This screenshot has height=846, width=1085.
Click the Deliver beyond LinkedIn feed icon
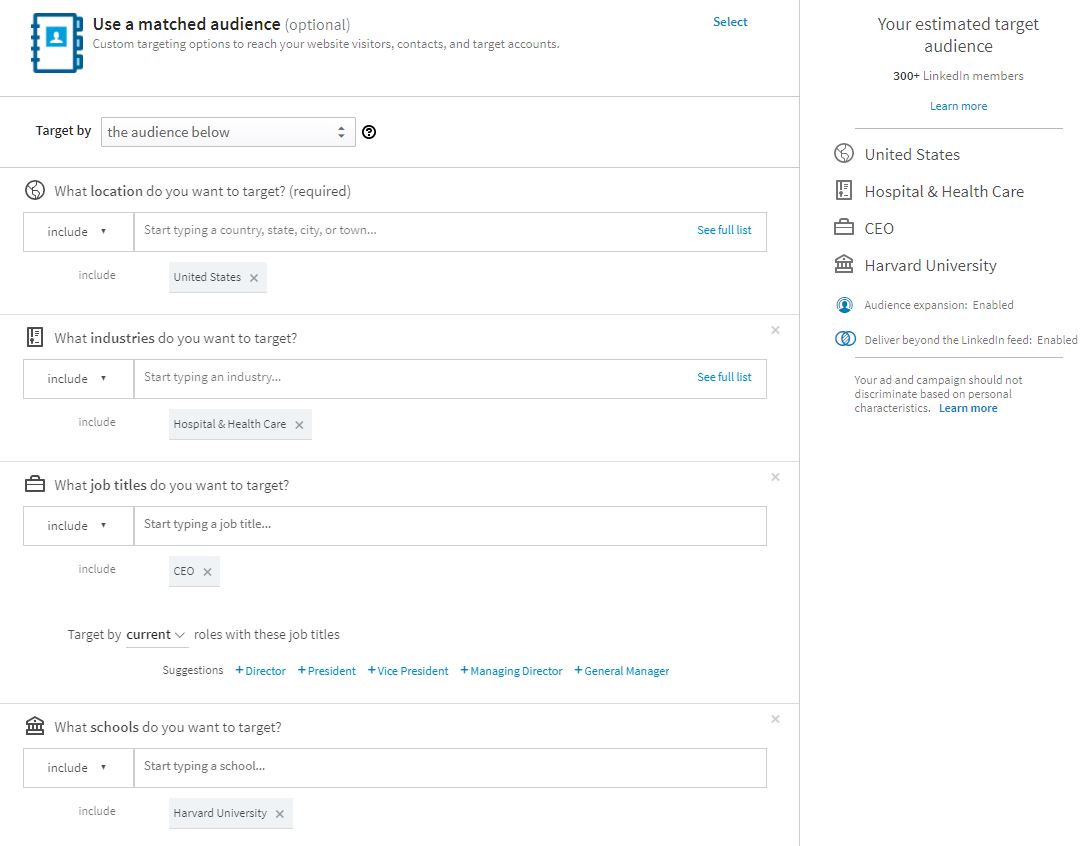pos(842,340)
